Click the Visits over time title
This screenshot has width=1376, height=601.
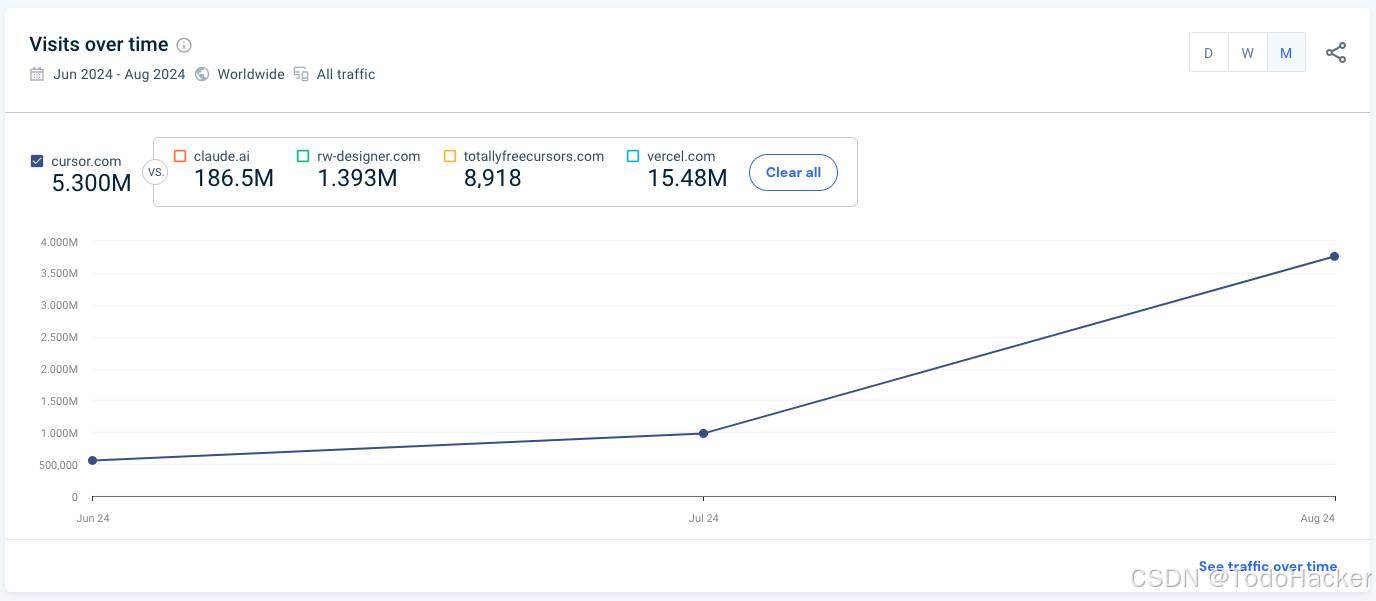point(99,45)
